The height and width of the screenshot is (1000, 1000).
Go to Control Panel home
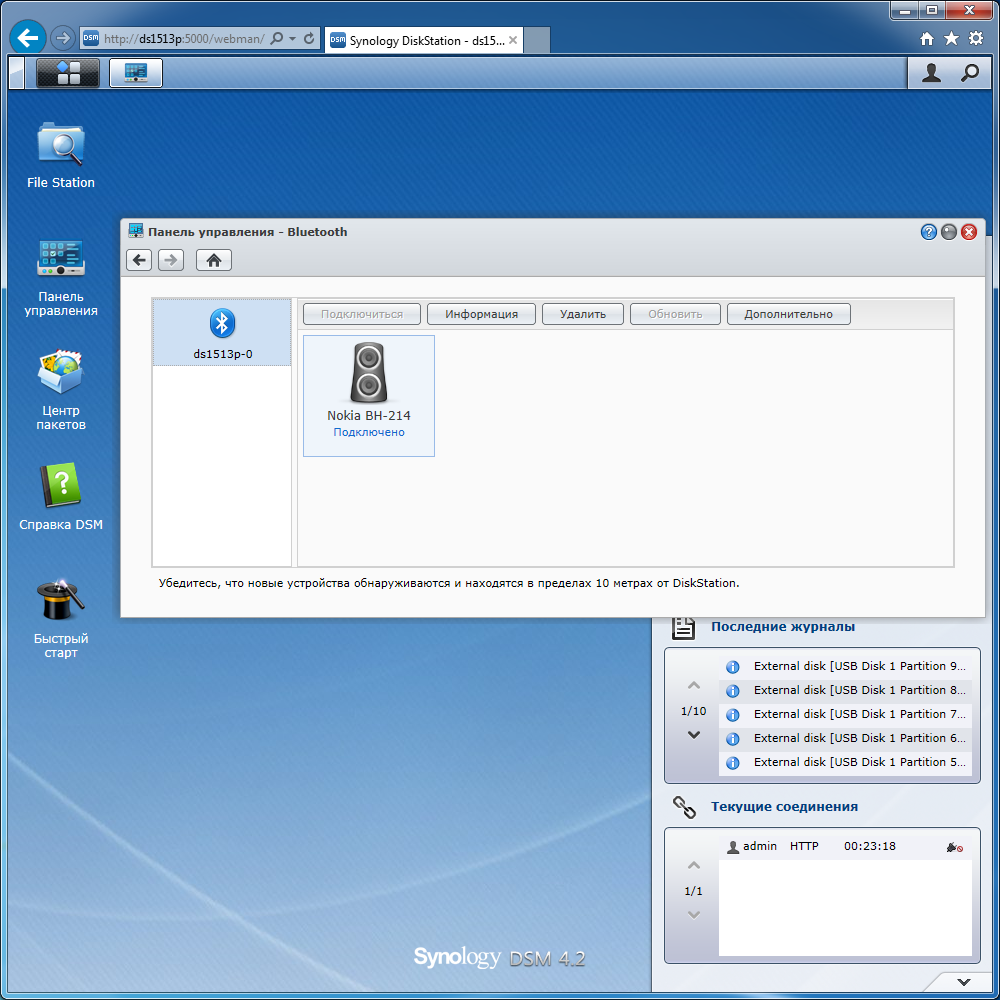click(214, 260)
